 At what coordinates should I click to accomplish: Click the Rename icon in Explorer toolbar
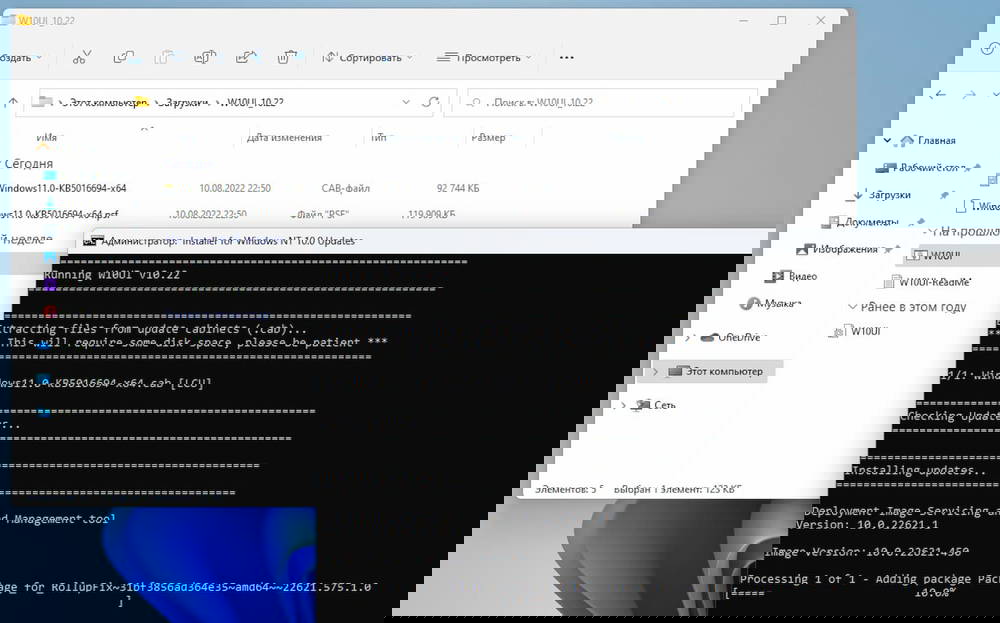click(x=205, y=57)
